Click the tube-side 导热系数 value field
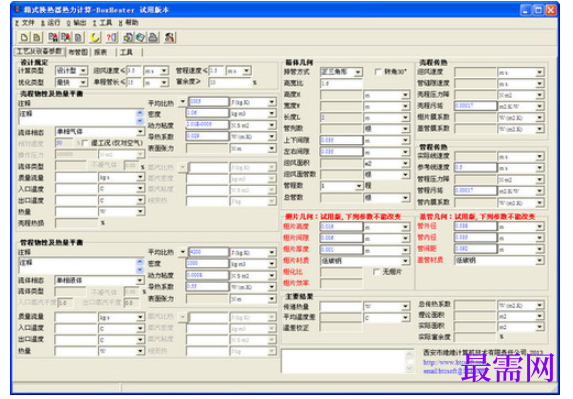 (207, 286)
